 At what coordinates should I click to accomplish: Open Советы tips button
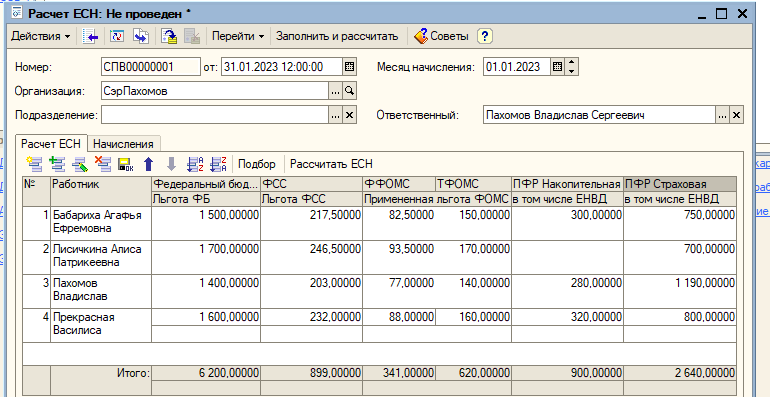pos(441,36)
